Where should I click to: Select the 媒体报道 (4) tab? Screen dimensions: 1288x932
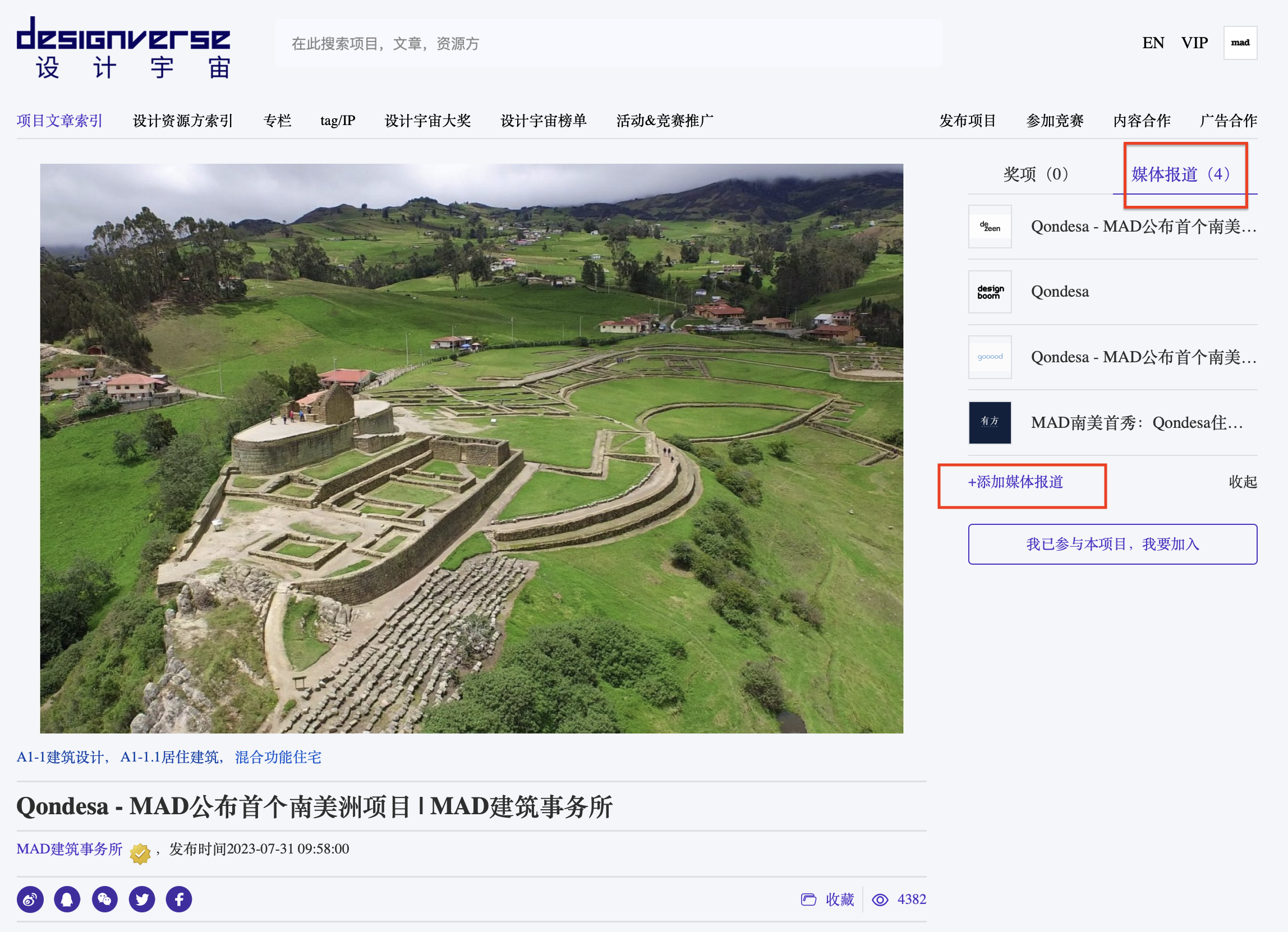pyautogui.click(x=1180, y=174)
